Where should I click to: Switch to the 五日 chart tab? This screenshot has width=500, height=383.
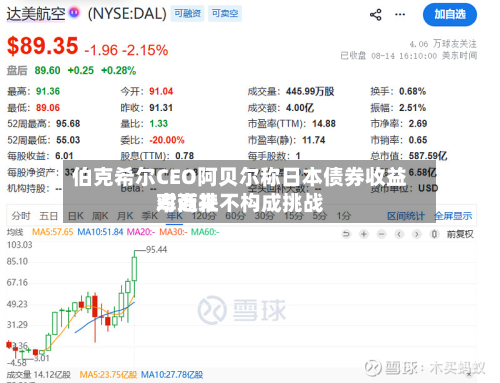[x=49, y=216]
